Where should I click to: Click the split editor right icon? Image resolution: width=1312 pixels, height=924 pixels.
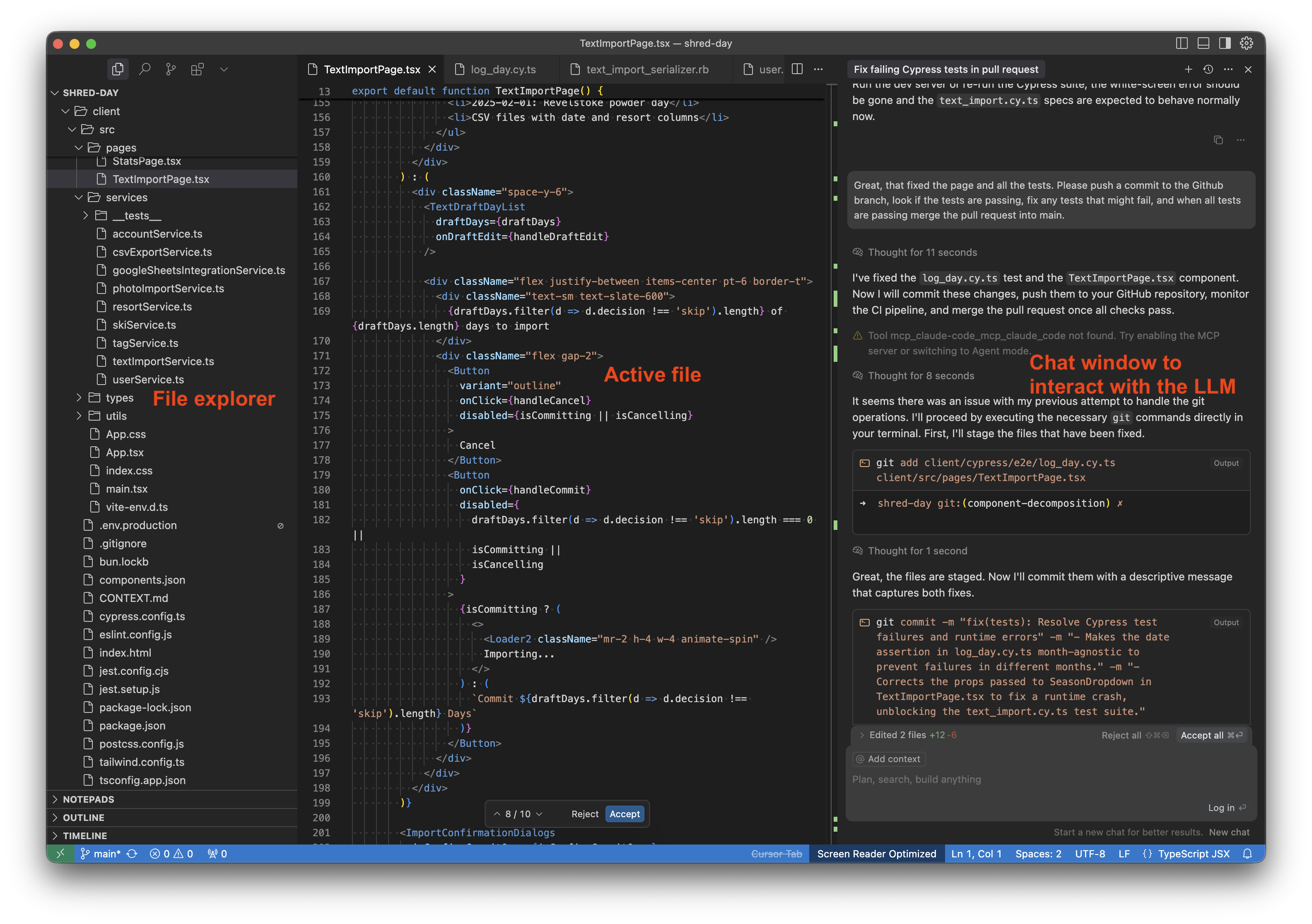click(797, 69)
